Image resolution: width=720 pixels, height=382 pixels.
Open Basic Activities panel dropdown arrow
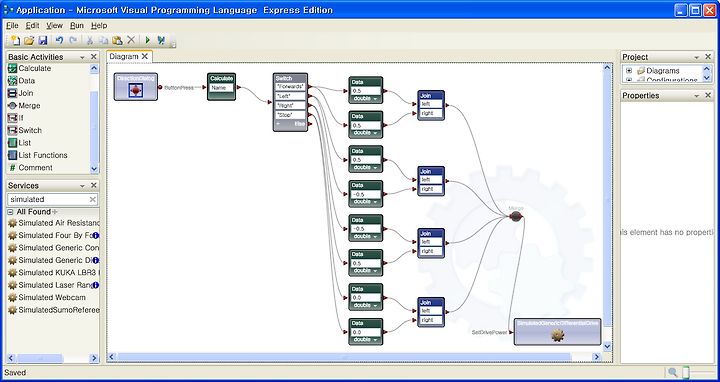tap(83, 57)
